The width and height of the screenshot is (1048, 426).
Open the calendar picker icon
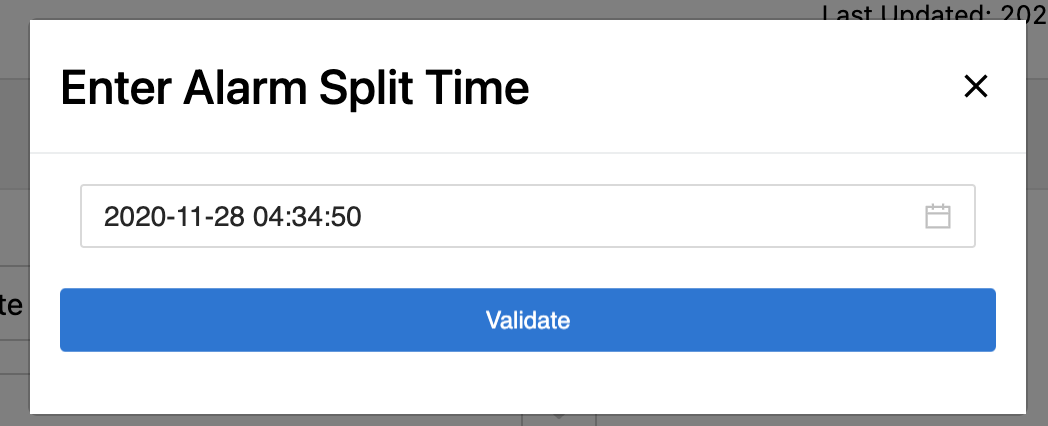[x=938, y=216]
